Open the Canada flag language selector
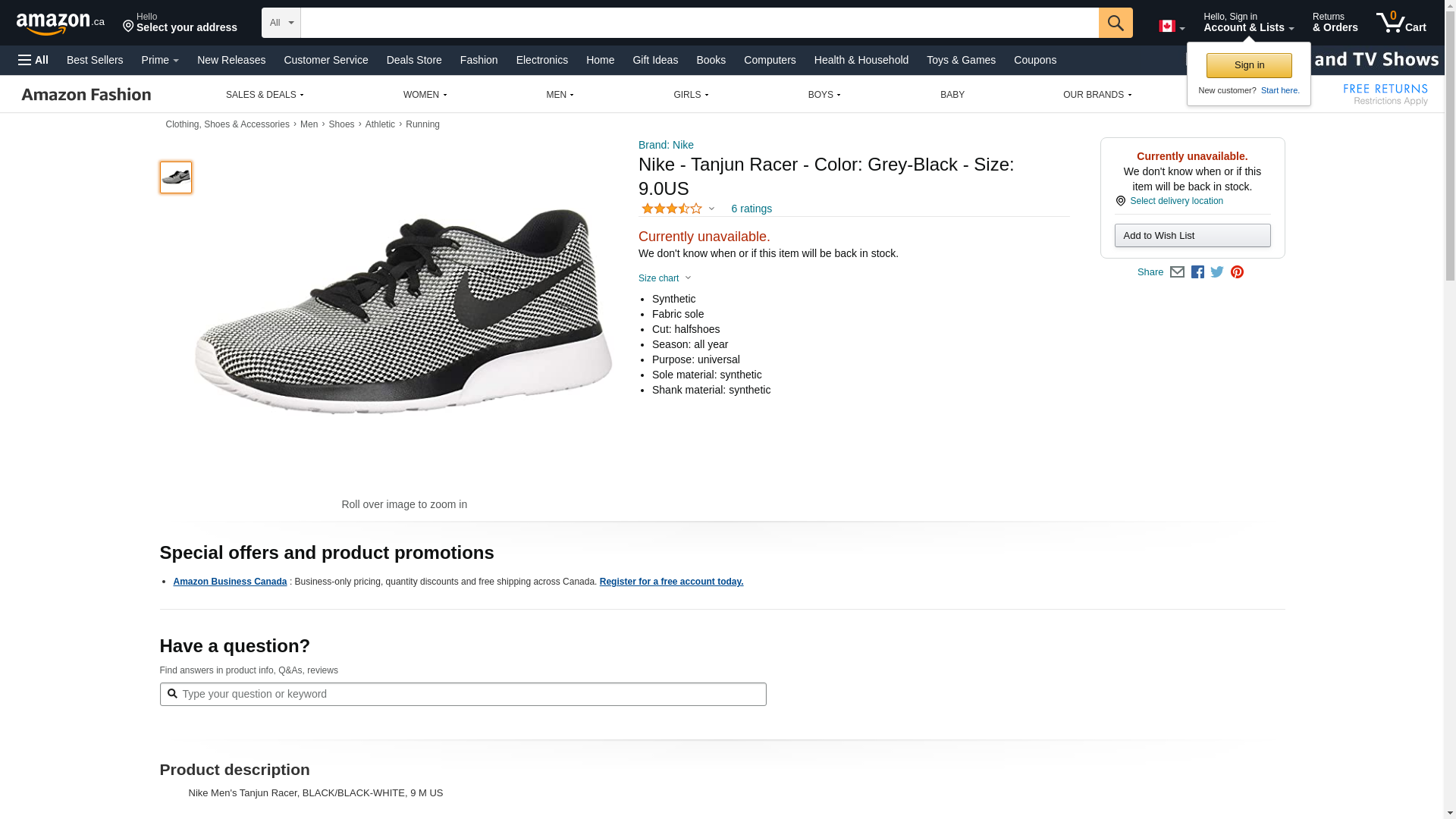 (x=1171, y=27)
